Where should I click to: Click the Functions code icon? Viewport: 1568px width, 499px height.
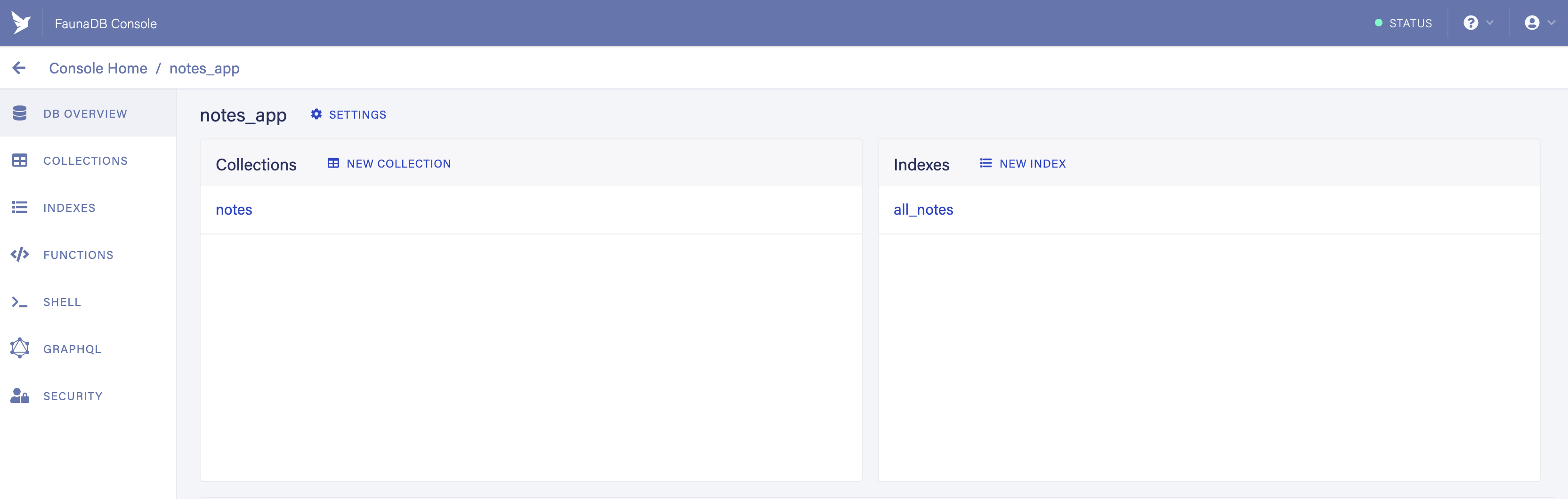tap(19, 254)
